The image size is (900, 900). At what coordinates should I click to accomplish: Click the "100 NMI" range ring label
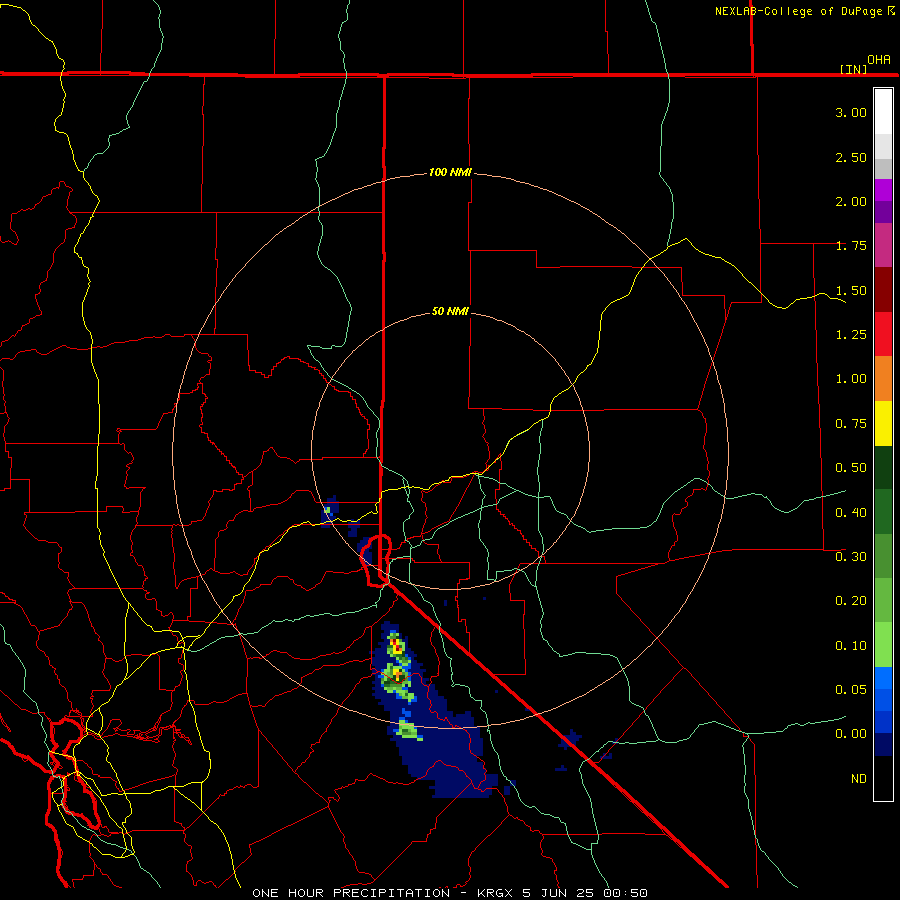pyautogui.click(x=450, y=172)
